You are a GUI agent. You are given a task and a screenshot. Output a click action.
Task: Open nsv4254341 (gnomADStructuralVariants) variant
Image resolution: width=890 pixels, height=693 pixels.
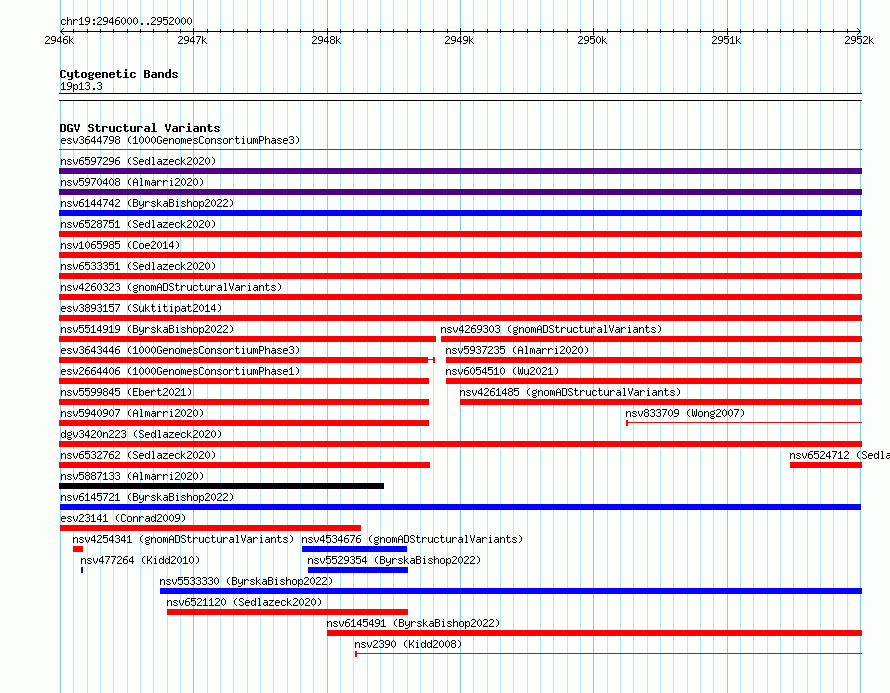coord(183,539)
